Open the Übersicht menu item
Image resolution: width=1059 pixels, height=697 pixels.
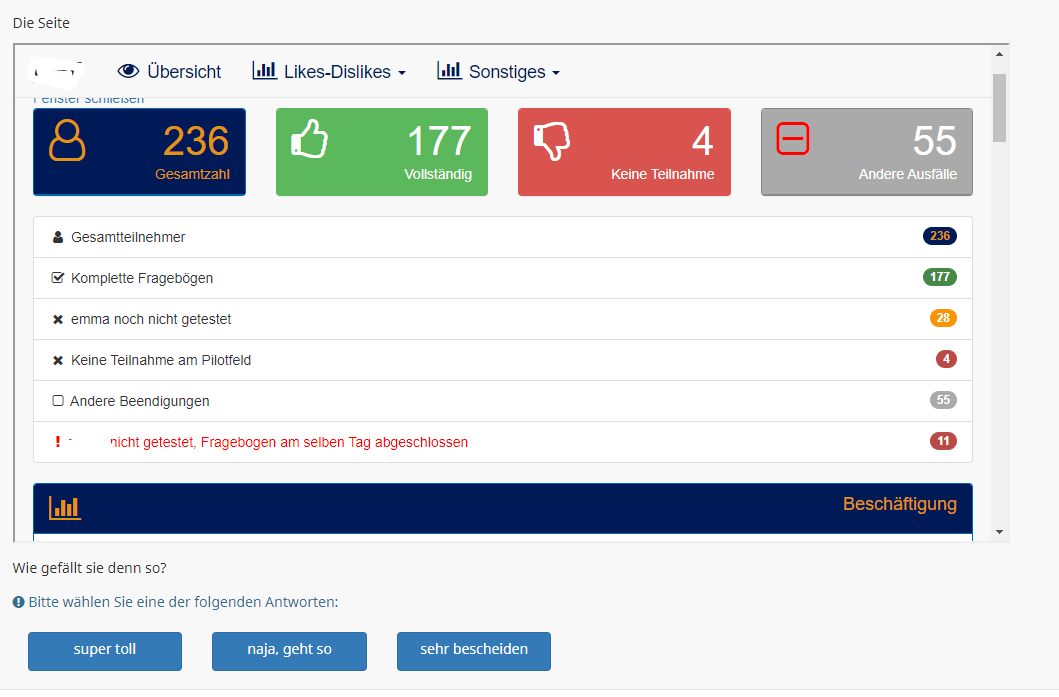(x=183, y=72)
